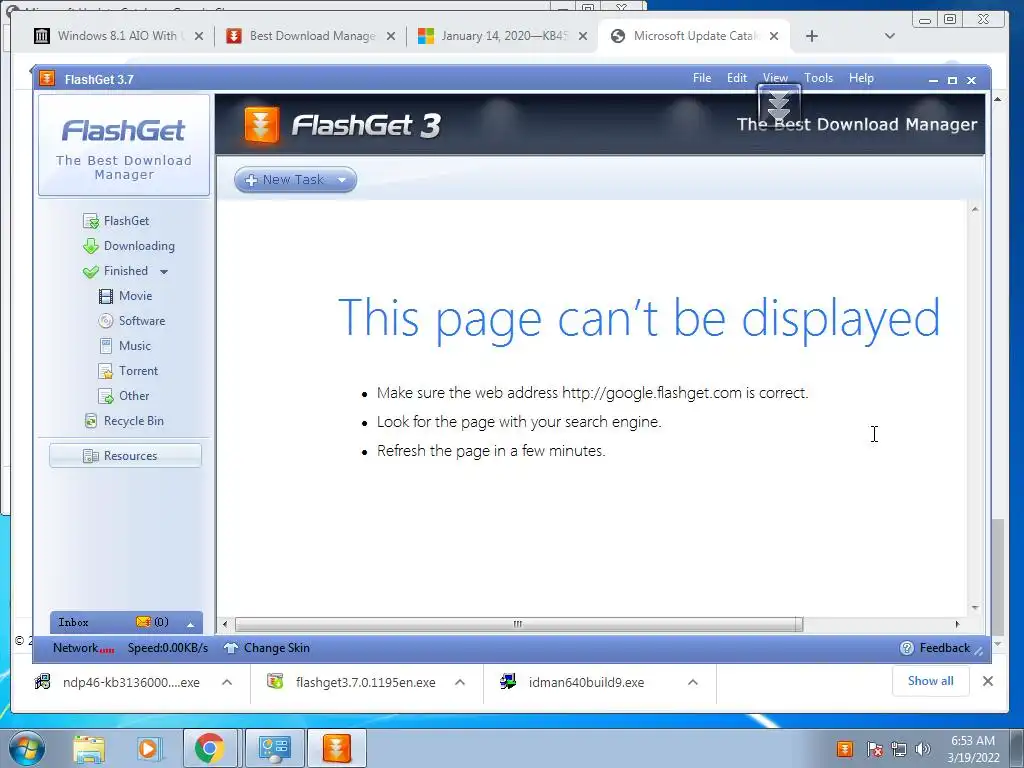The width and height of the screenshot is (1024, 768).
Task: Close the Chrome downloads bar
Action: (x=988, y=681)
